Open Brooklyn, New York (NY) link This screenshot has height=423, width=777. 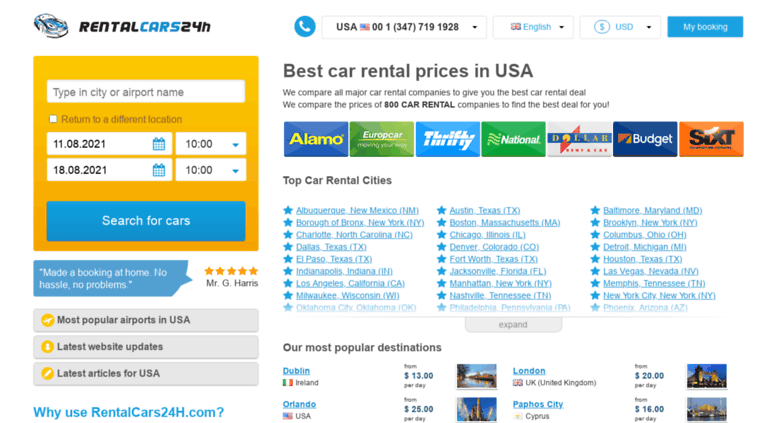click(650, 222)
